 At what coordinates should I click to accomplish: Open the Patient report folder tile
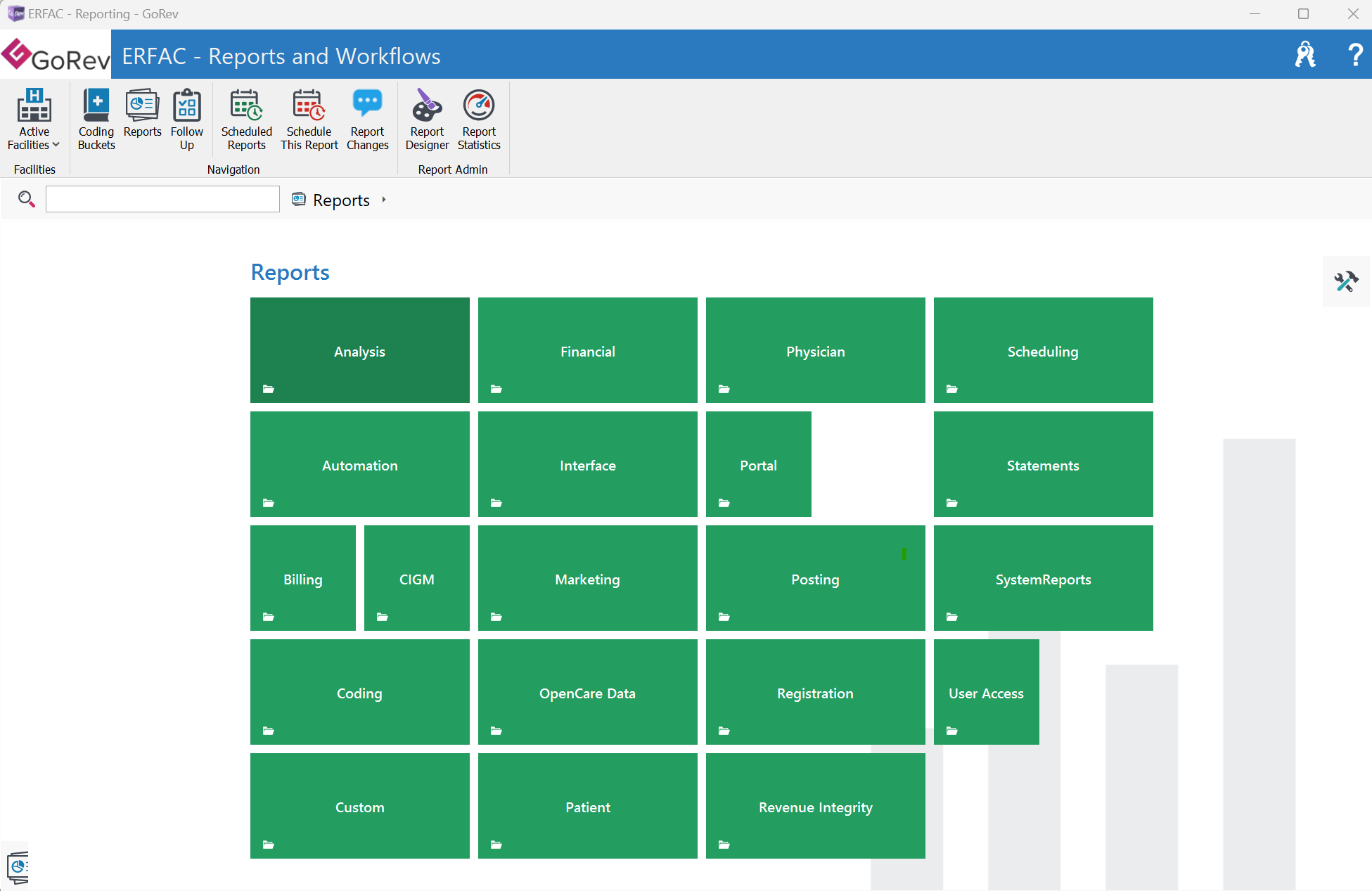pos(588,806)
